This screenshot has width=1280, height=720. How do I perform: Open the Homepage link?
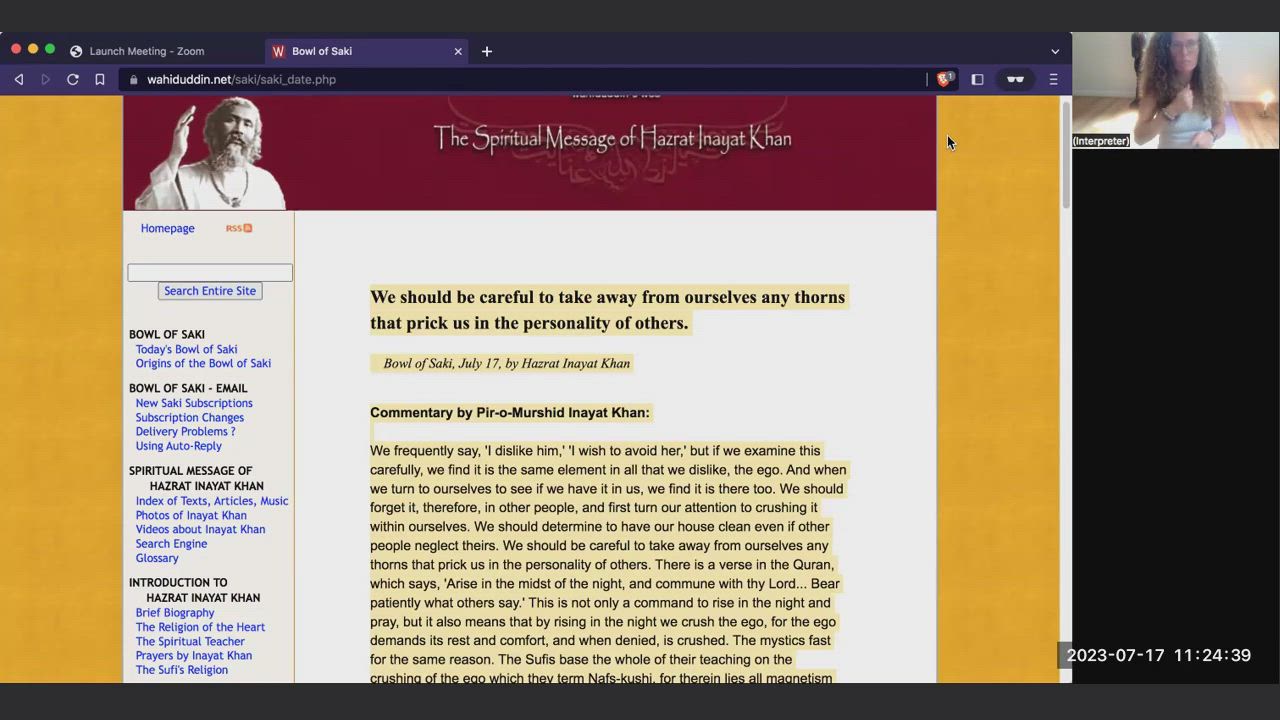click(x=167, y=228)
